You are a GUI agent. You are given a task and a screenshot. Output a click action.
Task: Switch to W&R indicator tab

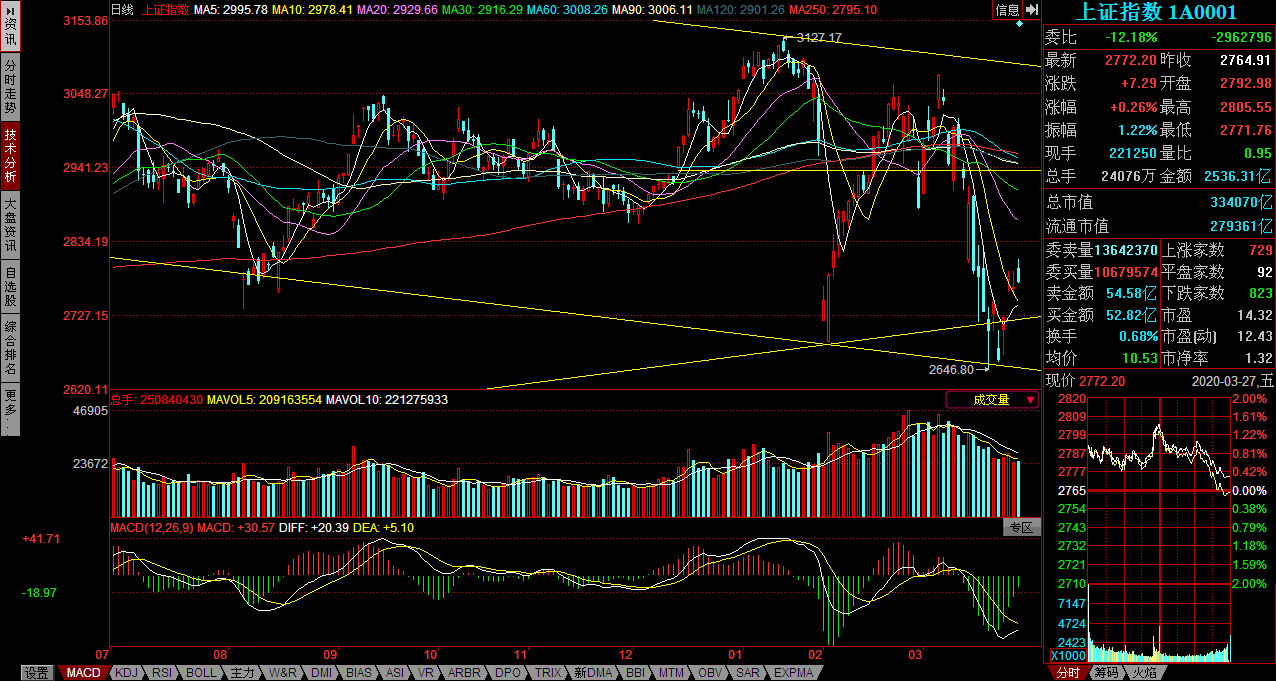284,673
